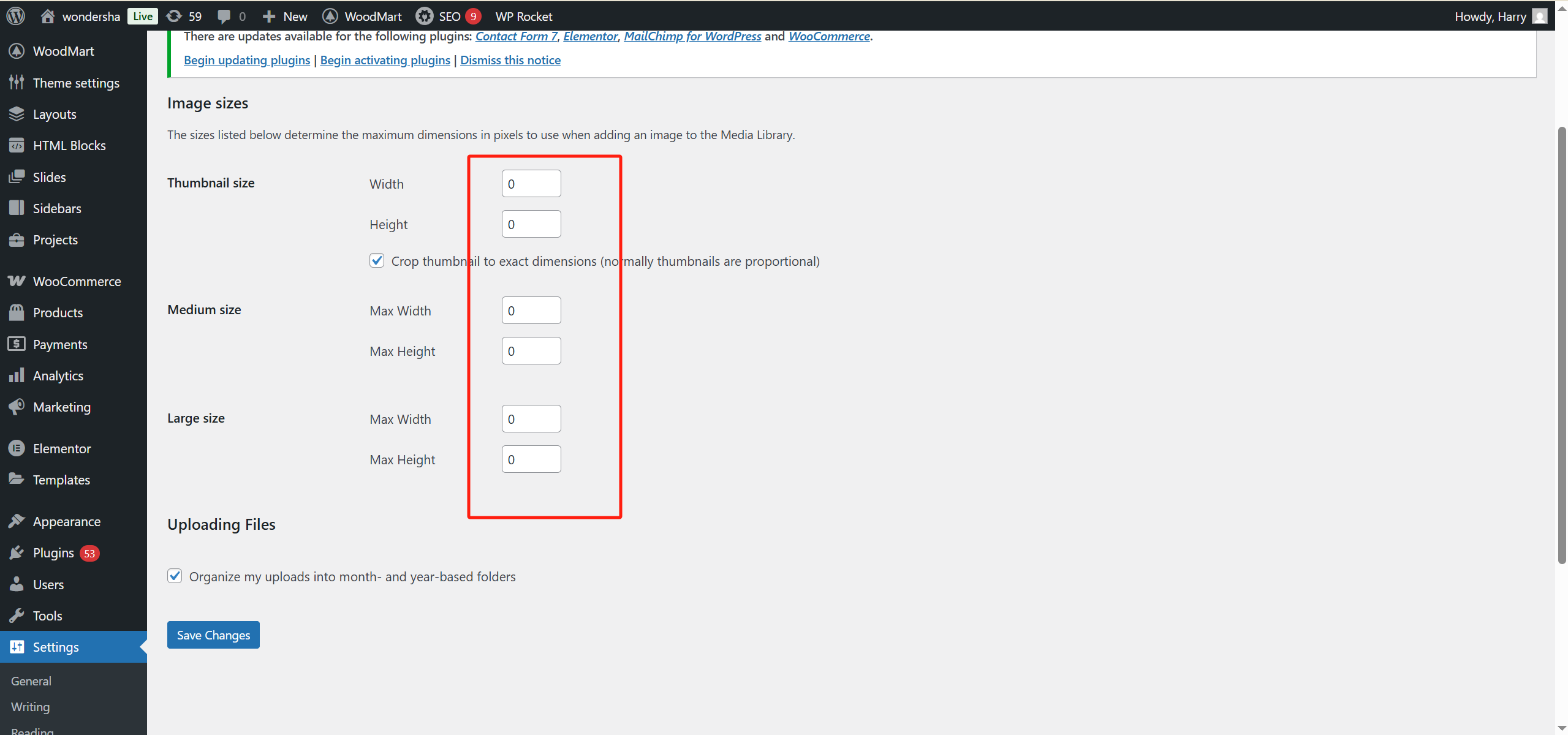The height and width of the screenshot is (735, 1568).
Task: Click the HTML Blocks code icon
Action: point(17,145)
